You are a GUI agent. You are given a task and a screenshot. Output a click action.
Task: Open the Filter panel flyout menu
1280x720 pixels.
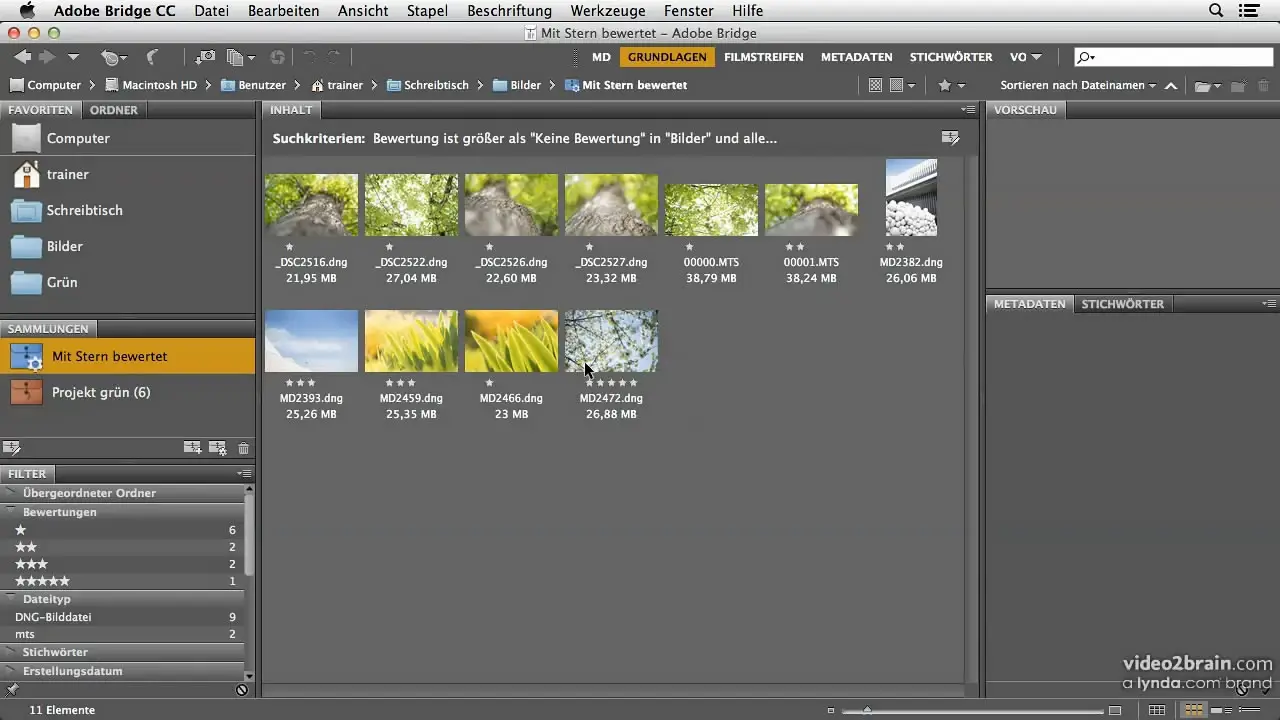pyautogui.click(x=244, y=474)
